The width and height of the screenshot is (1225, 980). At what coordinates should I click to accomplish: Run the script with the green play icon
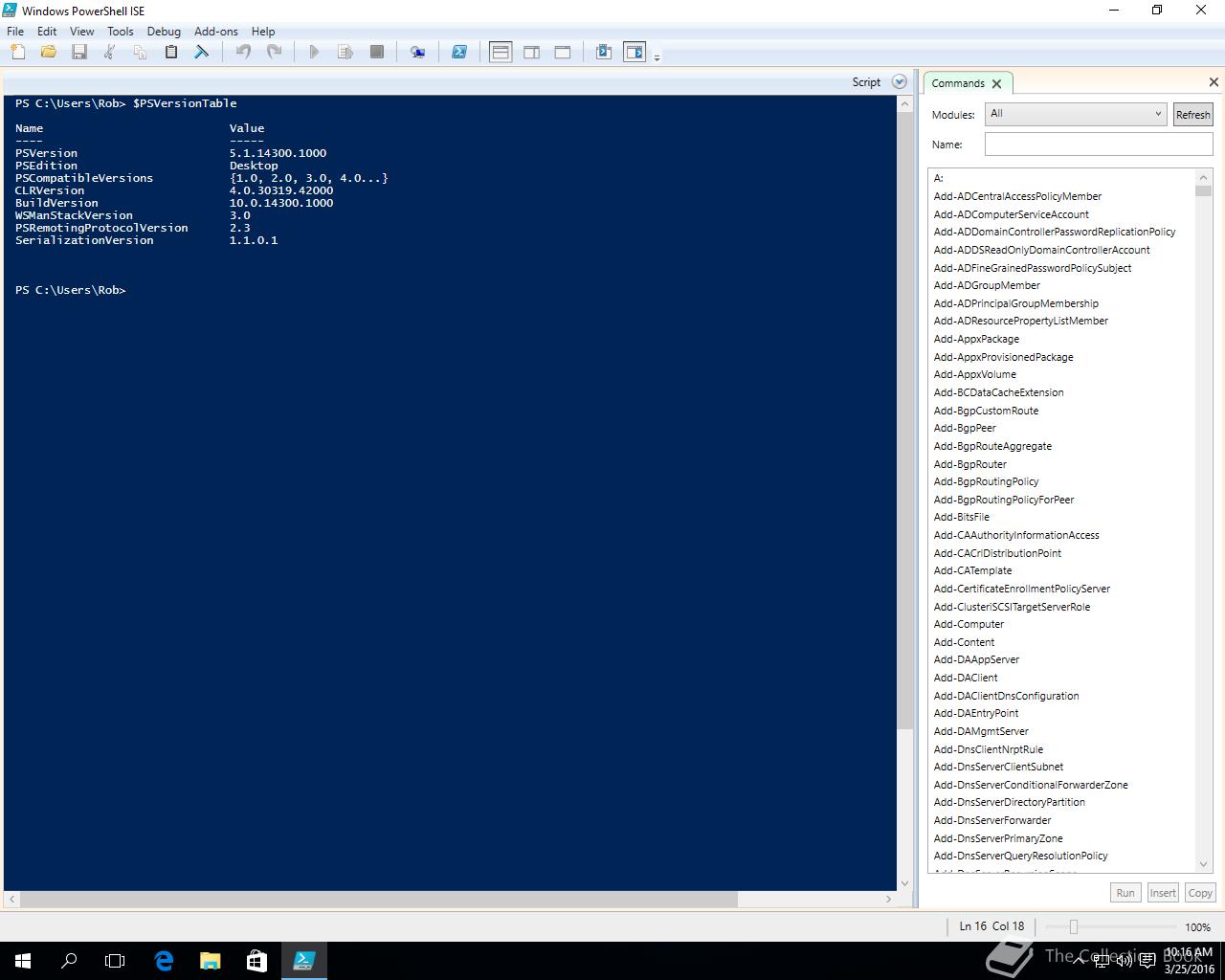[x=314, y=52]
